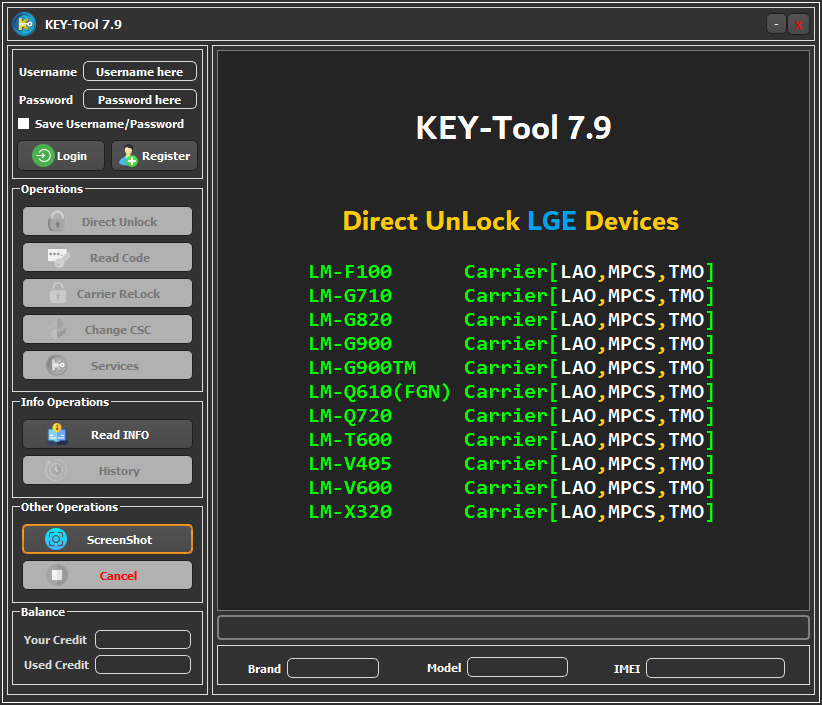Image resolution: width=822 pixels, height=705 pixels.
Task: Click the green Login arrow icon
Action: tap(43, 156)
